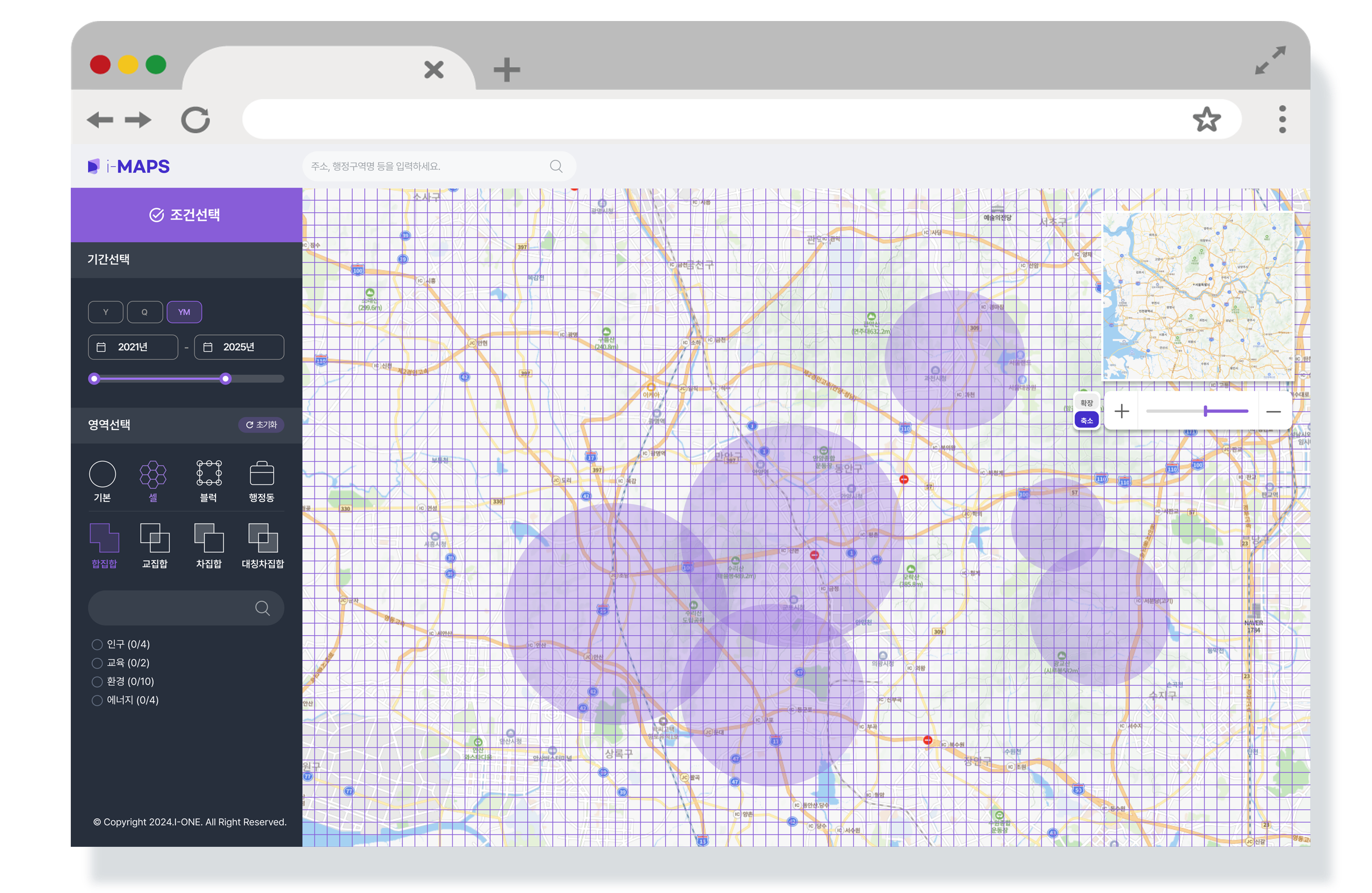Choose the 합집합 union operation
The height and width of the screenshot is (893, 1372).
click(x=104, y=545)
